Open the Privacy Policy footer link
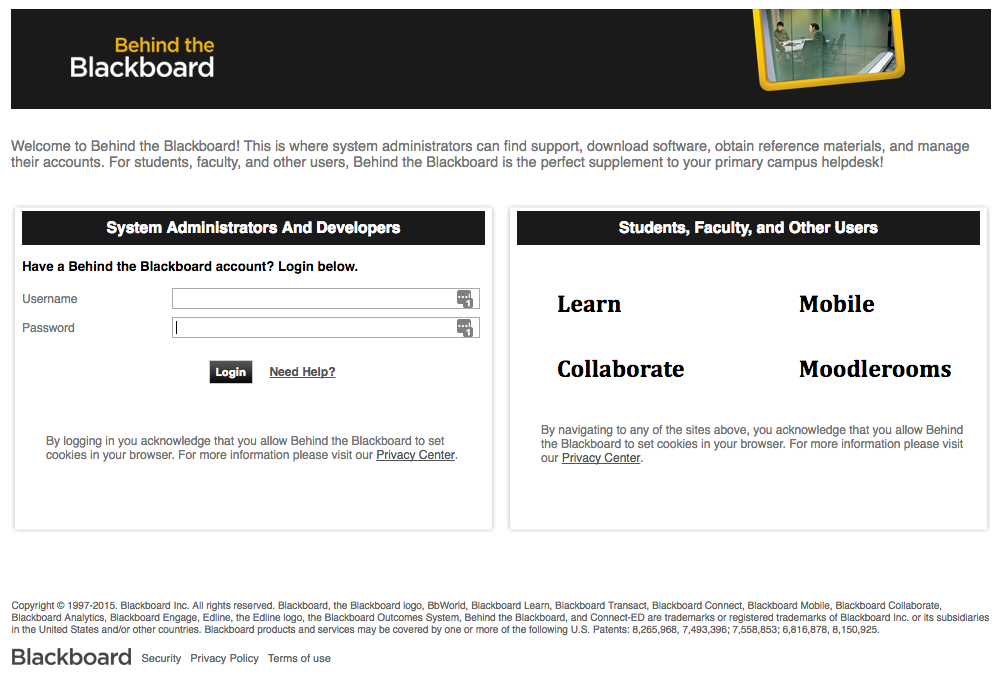 tap(225, 658)
